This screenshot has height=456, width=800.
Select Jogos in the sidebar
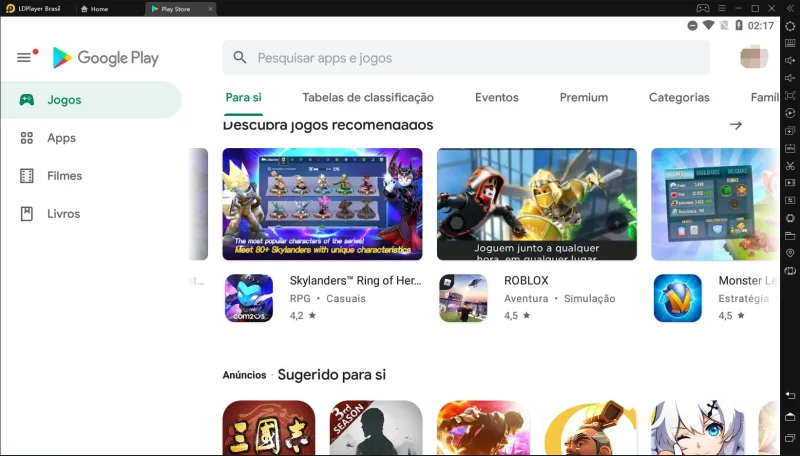(91, 100)
